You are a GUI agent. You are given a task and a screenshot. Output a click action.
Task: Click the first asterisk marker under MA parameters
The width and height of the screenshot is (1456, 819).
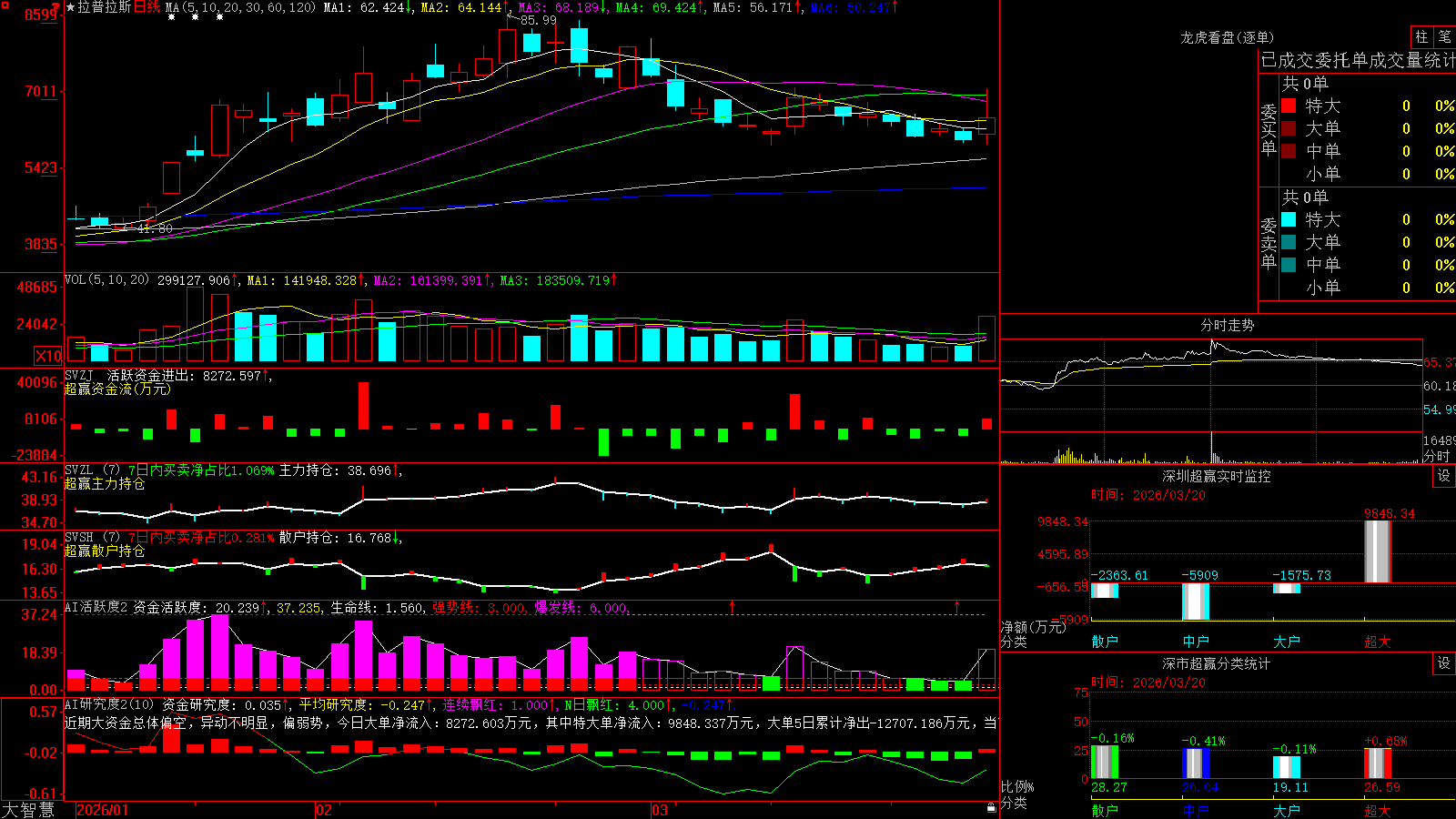(x=172, y=17)
